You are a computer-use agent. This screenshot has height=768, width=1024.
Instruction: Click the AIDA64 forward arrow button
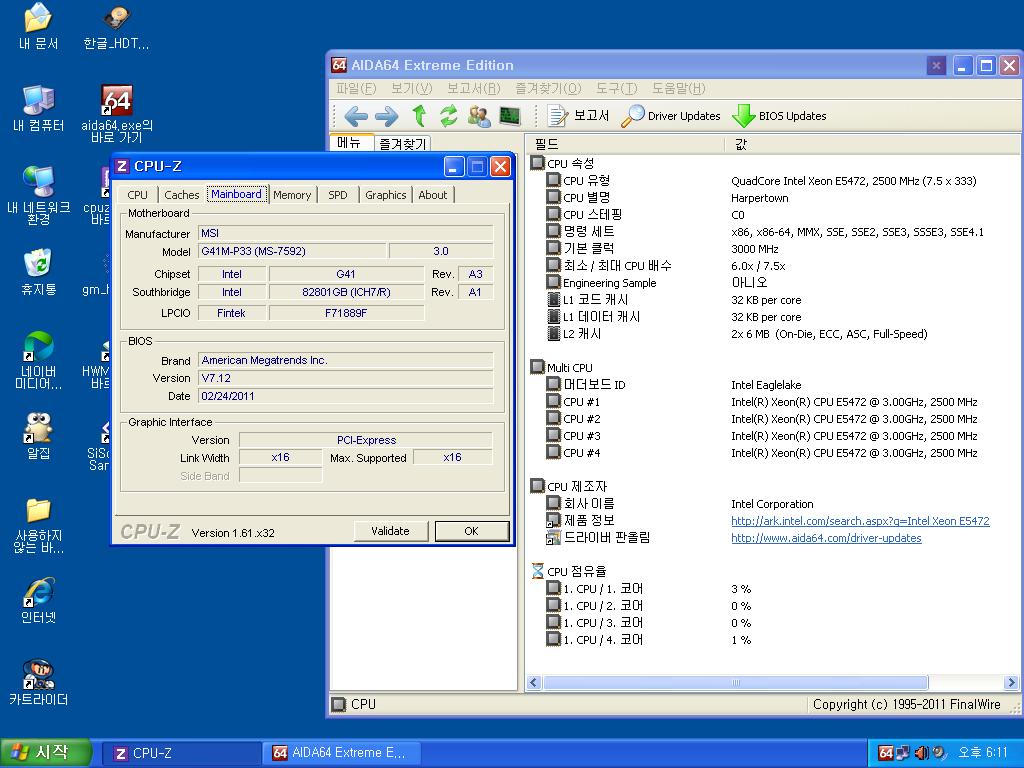point(387,116)
